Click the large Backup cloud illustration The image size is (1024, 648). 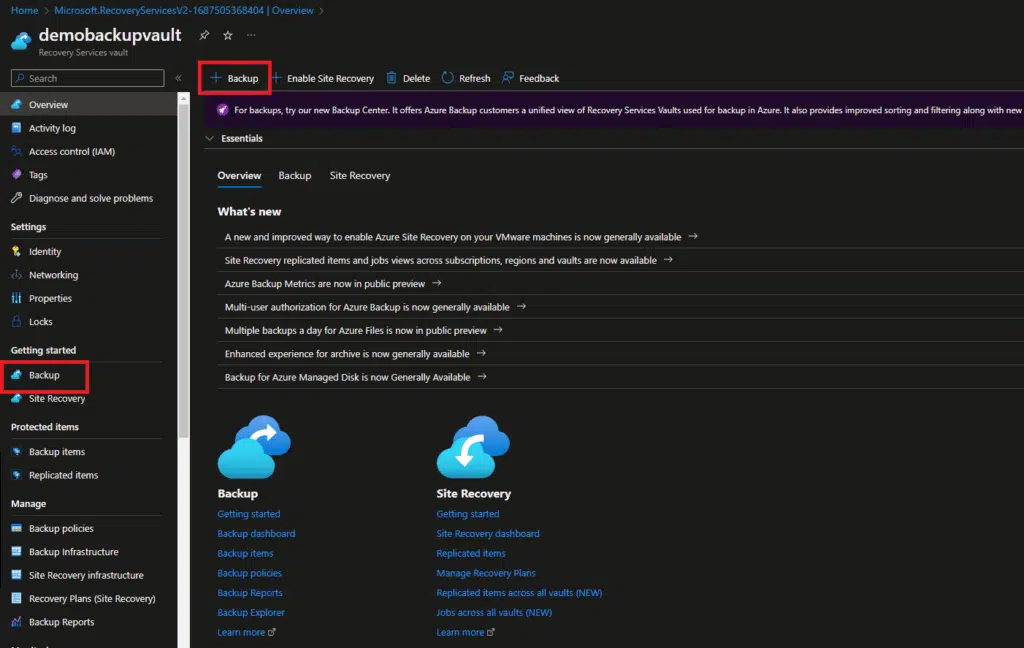click(x=254, y=447)
